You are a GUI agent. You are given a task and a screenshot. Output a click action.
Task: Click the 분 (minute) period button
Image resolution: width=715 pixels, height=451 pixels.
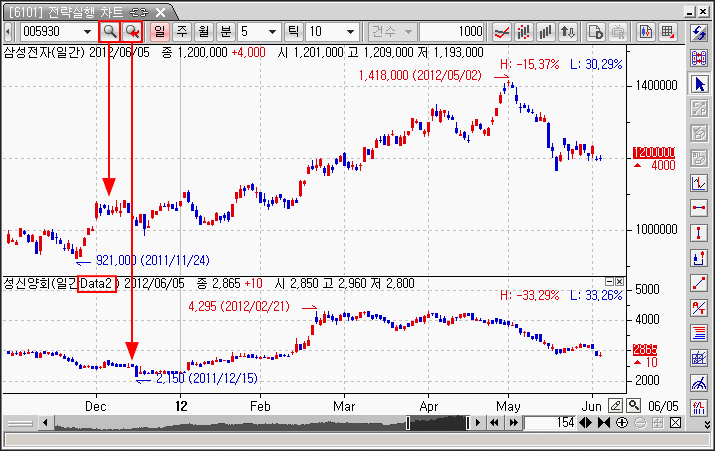coord(226,31)
